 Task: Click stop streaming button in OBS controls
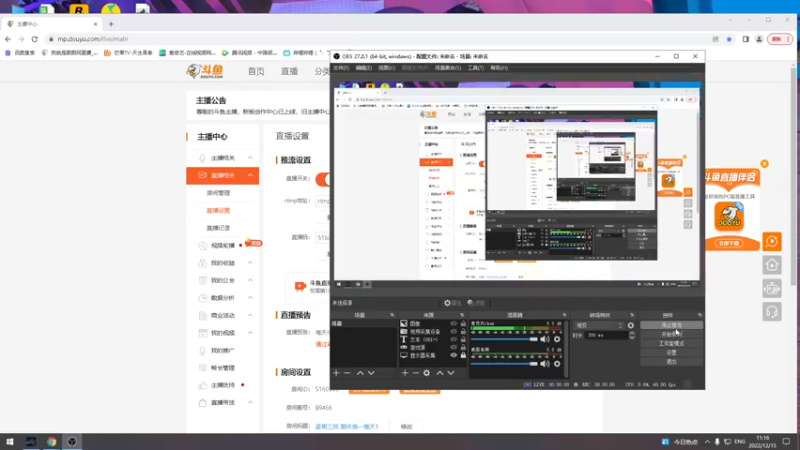point(671,325)
